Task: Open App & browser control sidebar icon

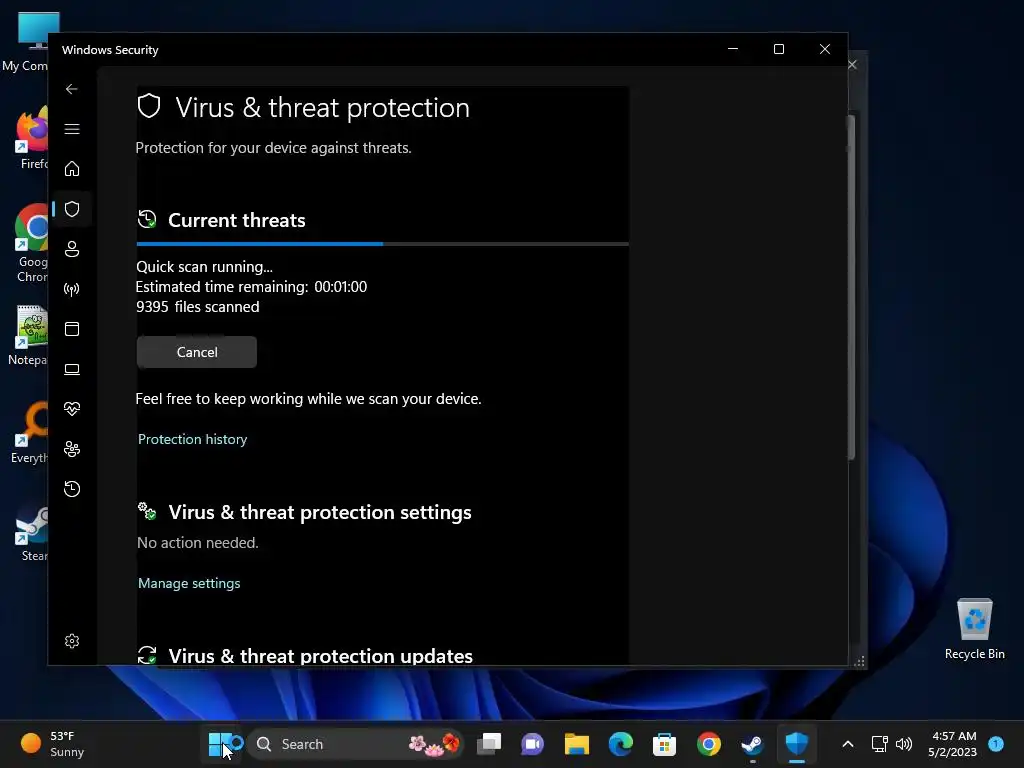Action: [x=72, y=328]
